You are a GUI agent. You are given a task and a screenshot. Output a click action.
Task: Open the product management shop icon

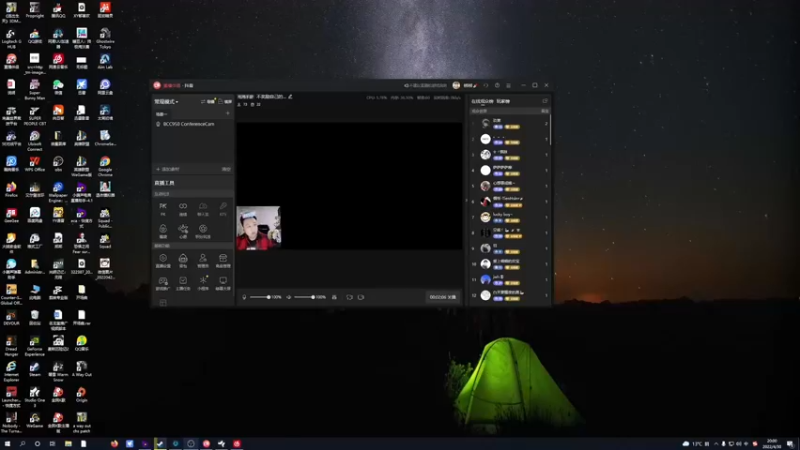coord(223,261)
